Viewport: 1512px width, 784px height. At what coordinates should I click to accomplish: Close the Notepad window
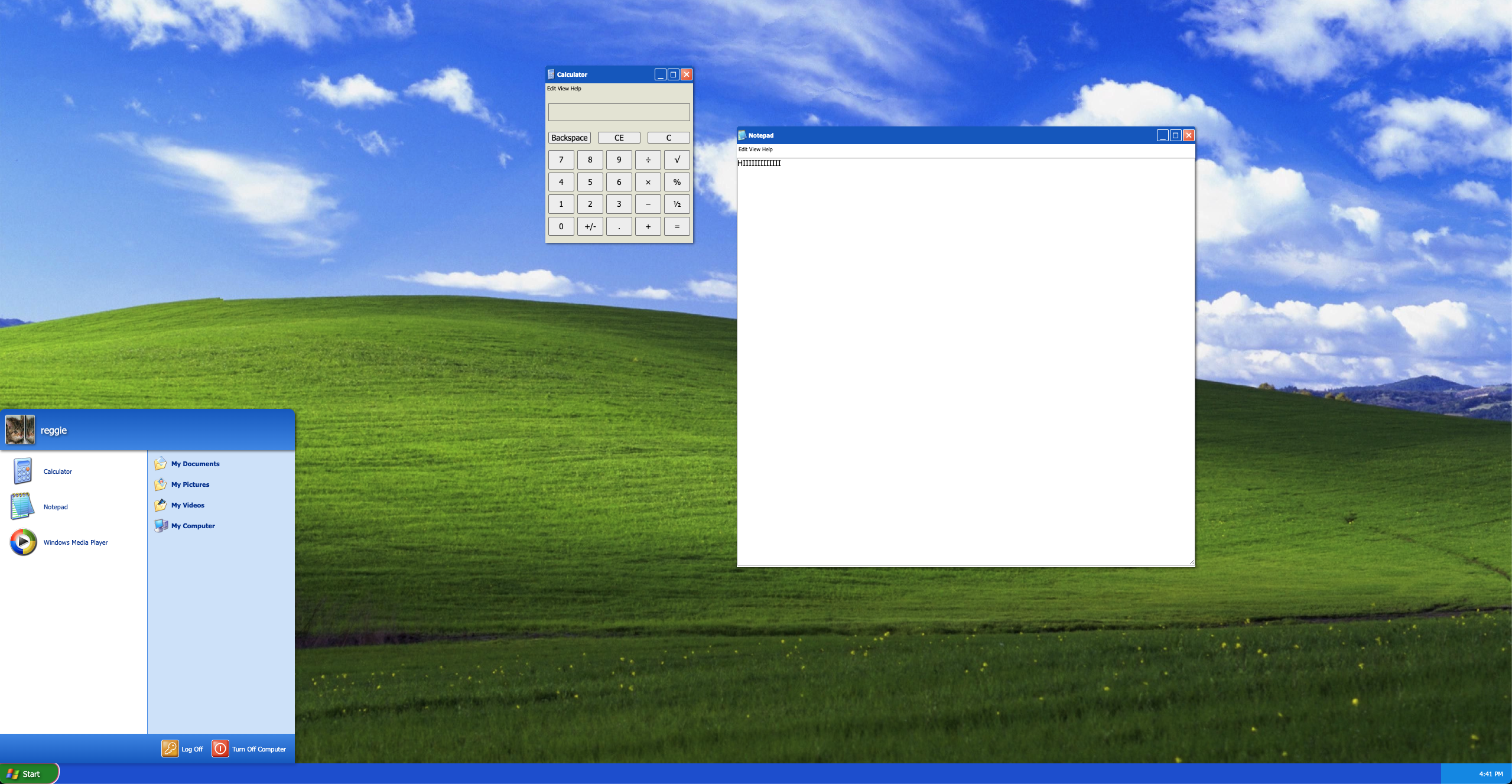click(1188, 135)
